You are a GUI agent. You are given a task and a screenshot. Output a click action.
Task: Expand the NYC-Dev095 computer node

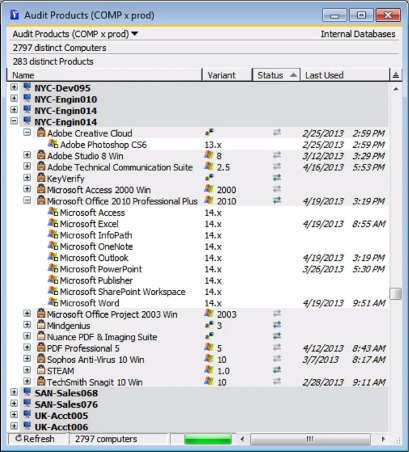(14, 87)
